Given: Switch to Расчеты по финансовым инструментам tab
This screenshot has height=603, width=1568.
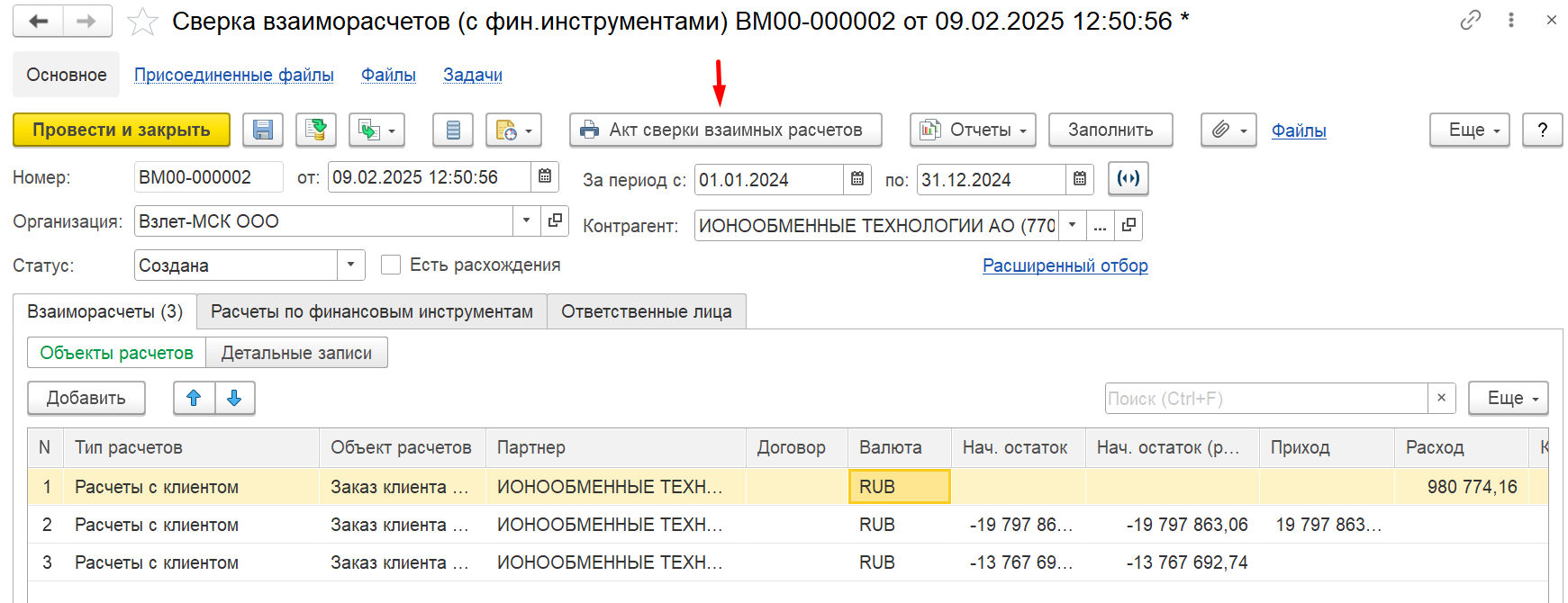Looking at the screenshot, I should (x=372, y=311).
